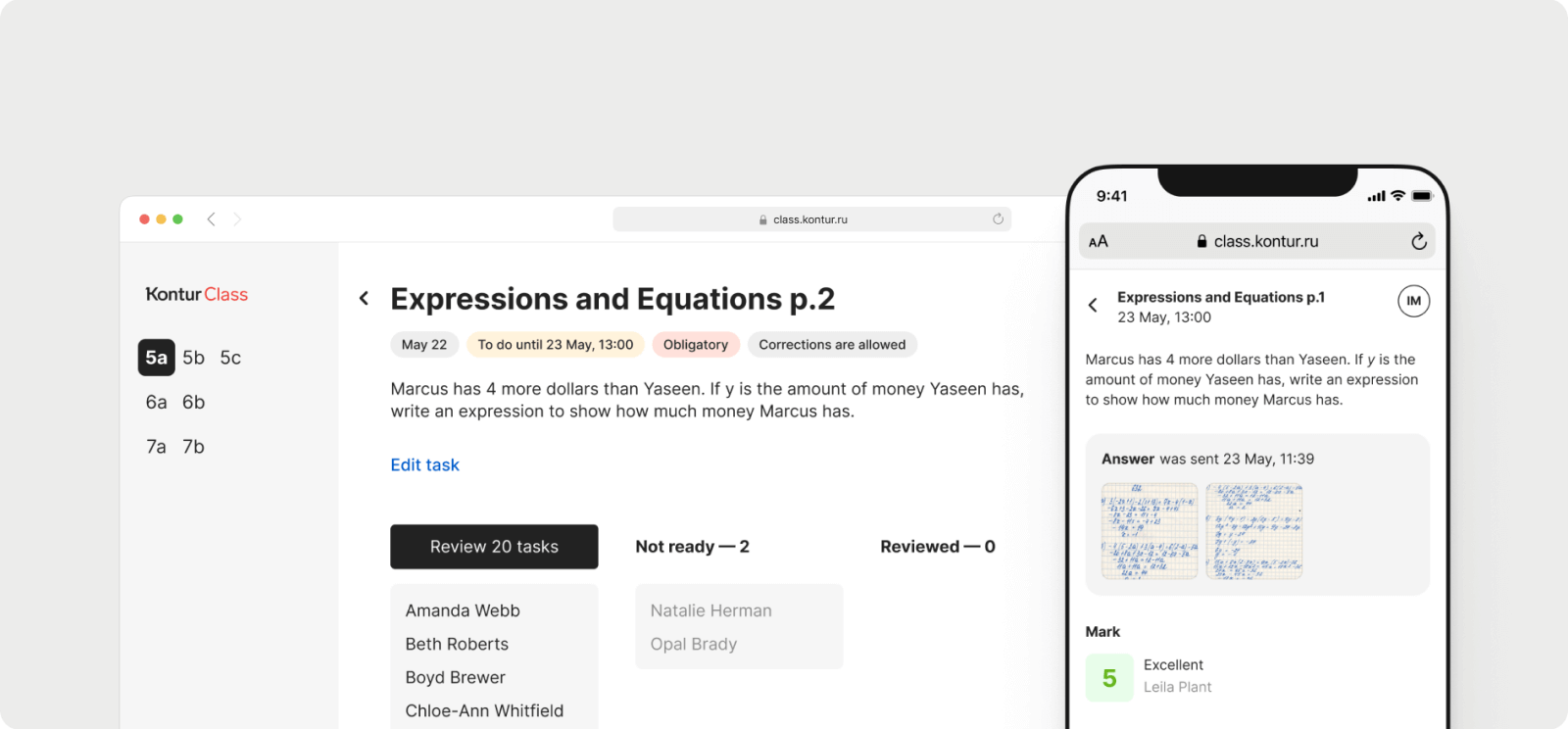Click the Review 20 tasks button
Screen dimensions: 1568x729
coord(494,546)
